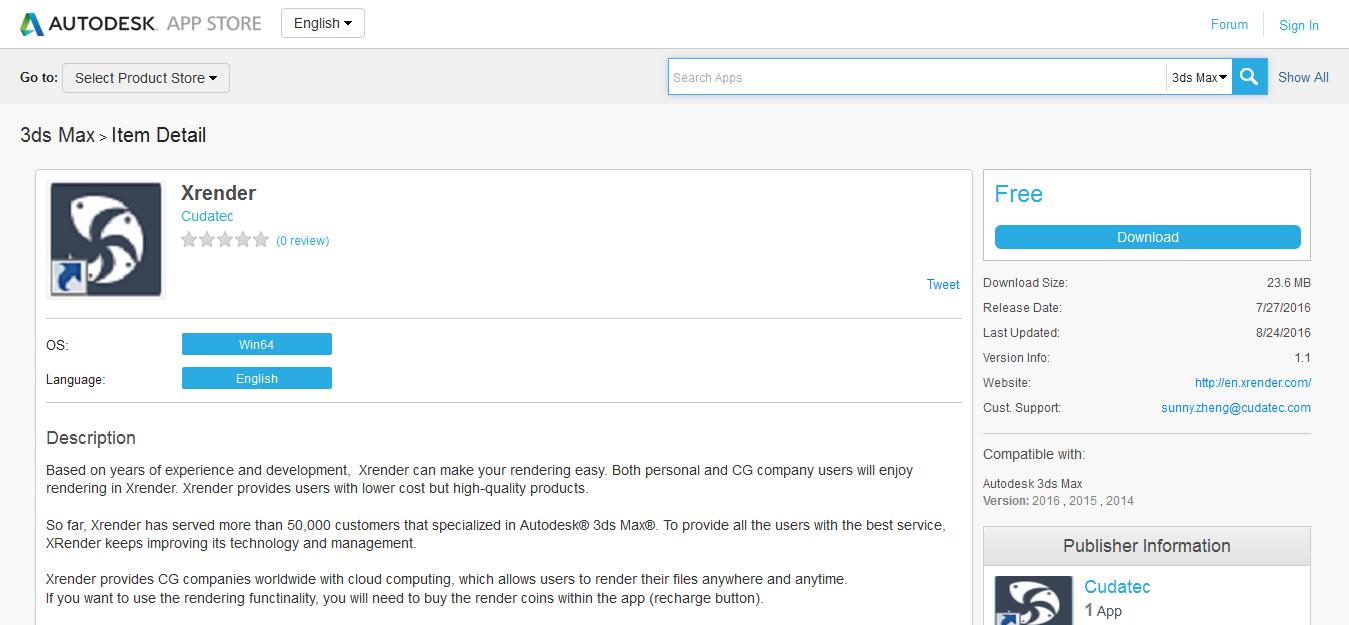Viewport: 1349px width, 625px height.
Task: Click the Cudatec publisher logo thumbnail
Action: tap(1033, 599)
